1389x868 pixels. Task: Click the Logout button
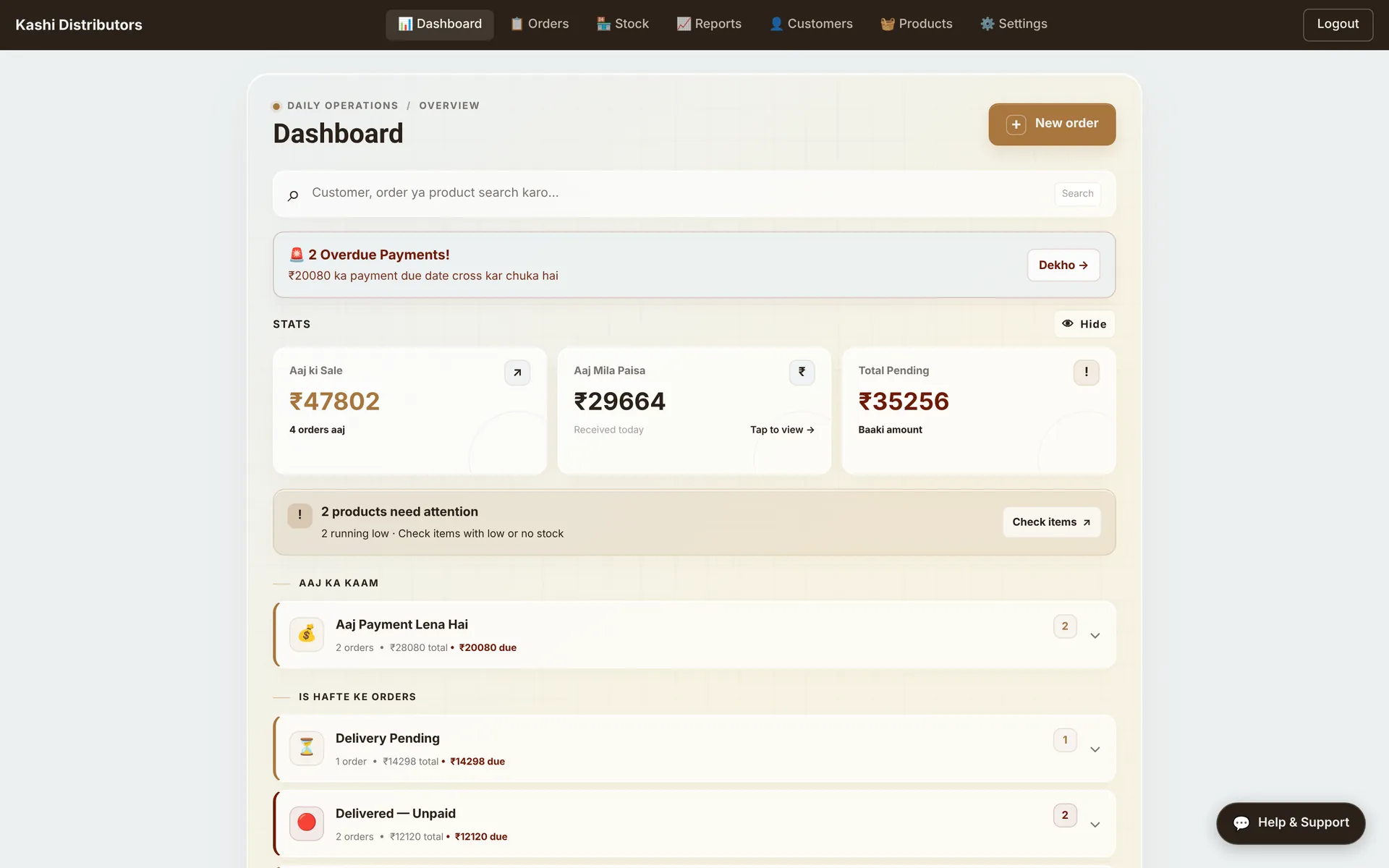pyautogui.click(x=1338, y=25)
